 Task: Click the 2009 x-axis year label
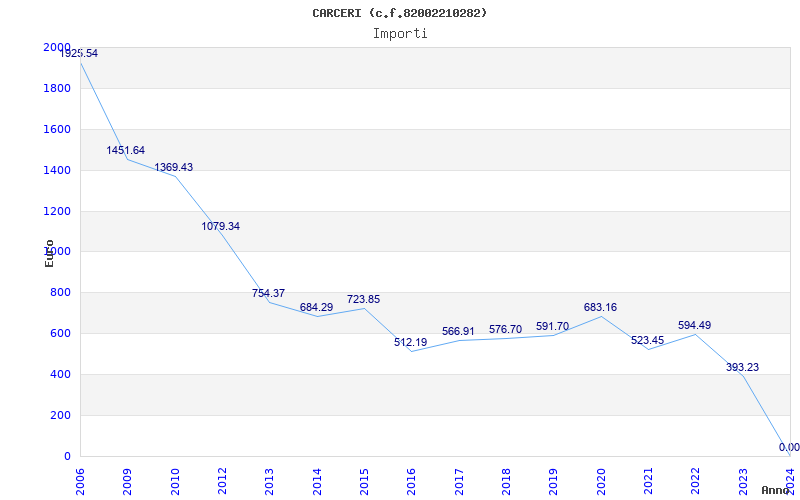click(x=127, y=483)
